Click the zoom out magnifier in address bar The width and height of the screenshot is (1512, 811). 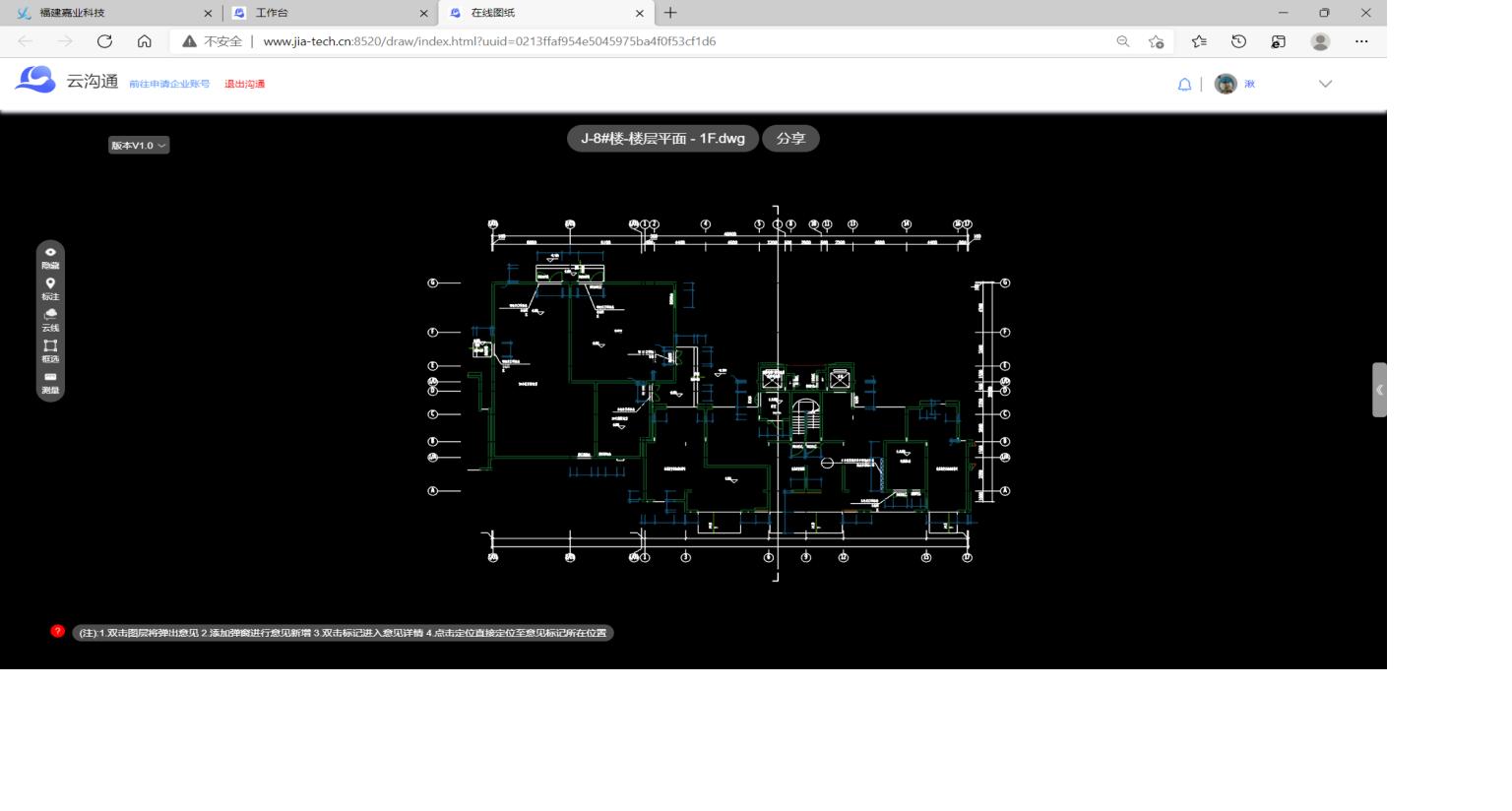coord(1122,41)
